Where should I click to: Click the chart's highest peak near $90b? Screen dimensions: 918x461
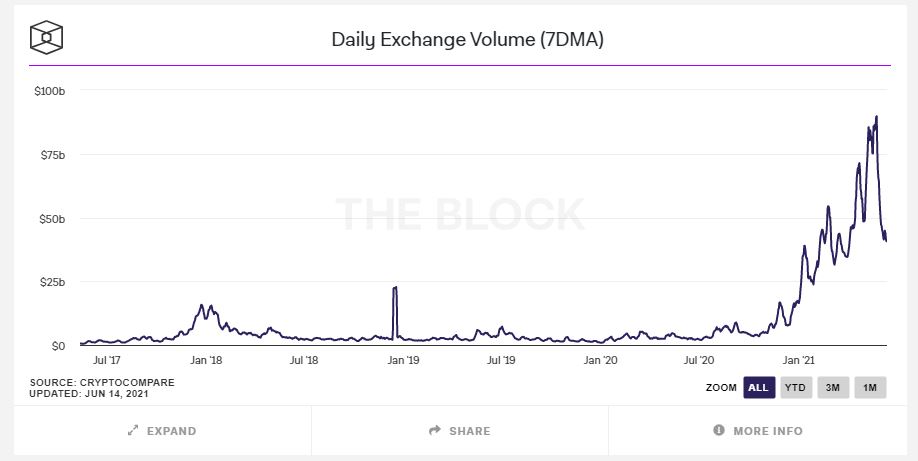coord(877,117)
